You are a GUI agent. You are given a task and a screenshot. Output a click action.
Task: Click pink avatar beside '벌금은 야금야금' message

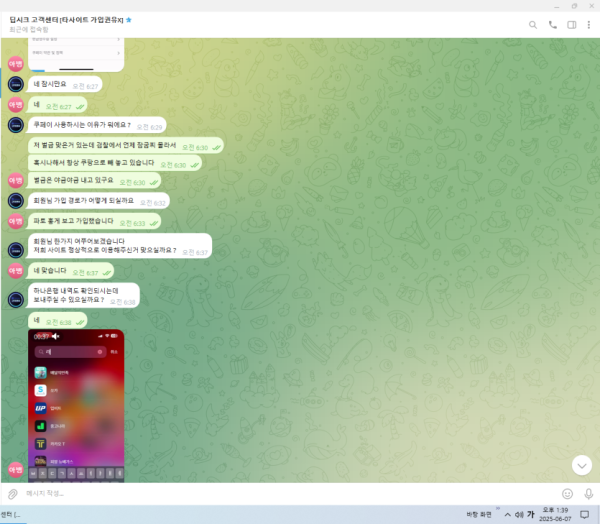point(16,181)
